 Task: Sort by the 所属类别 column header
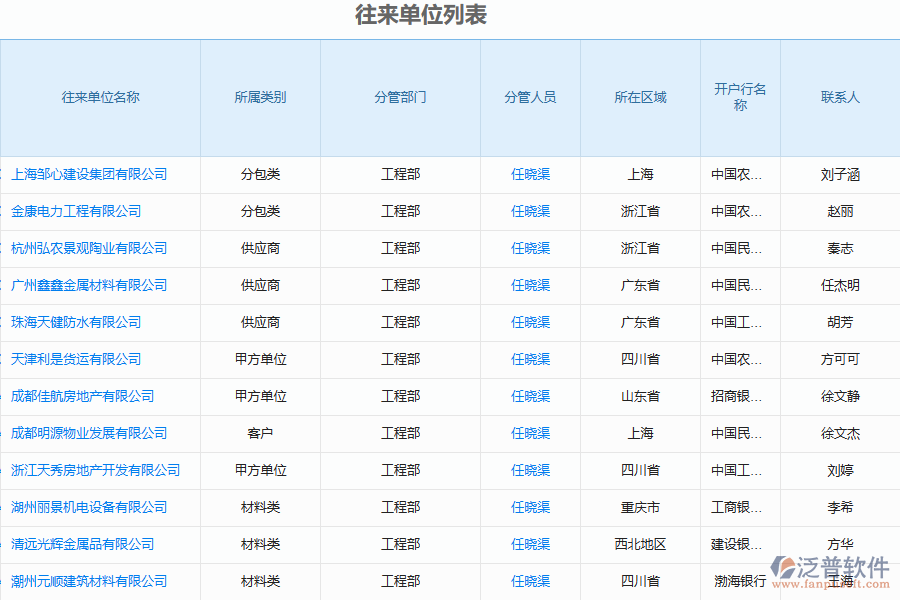click(260, 97)
